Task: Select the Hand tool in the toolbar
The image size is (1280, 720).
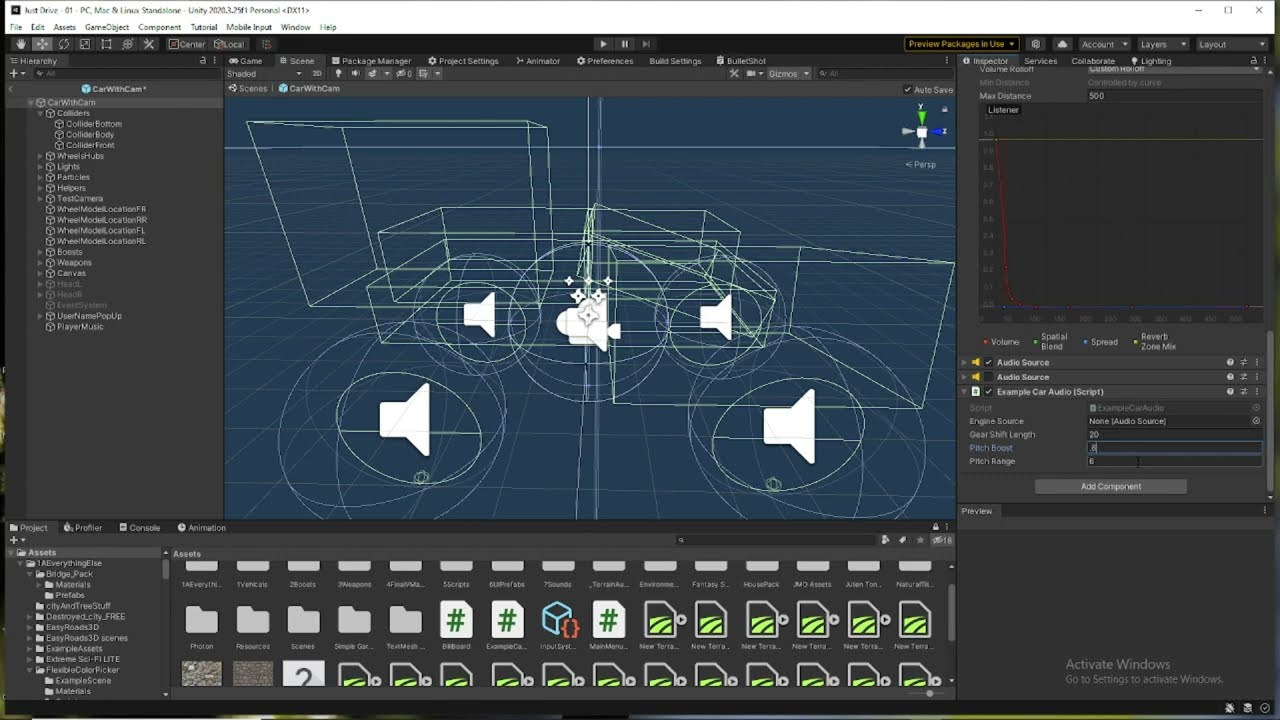Action: pos(21,44)
